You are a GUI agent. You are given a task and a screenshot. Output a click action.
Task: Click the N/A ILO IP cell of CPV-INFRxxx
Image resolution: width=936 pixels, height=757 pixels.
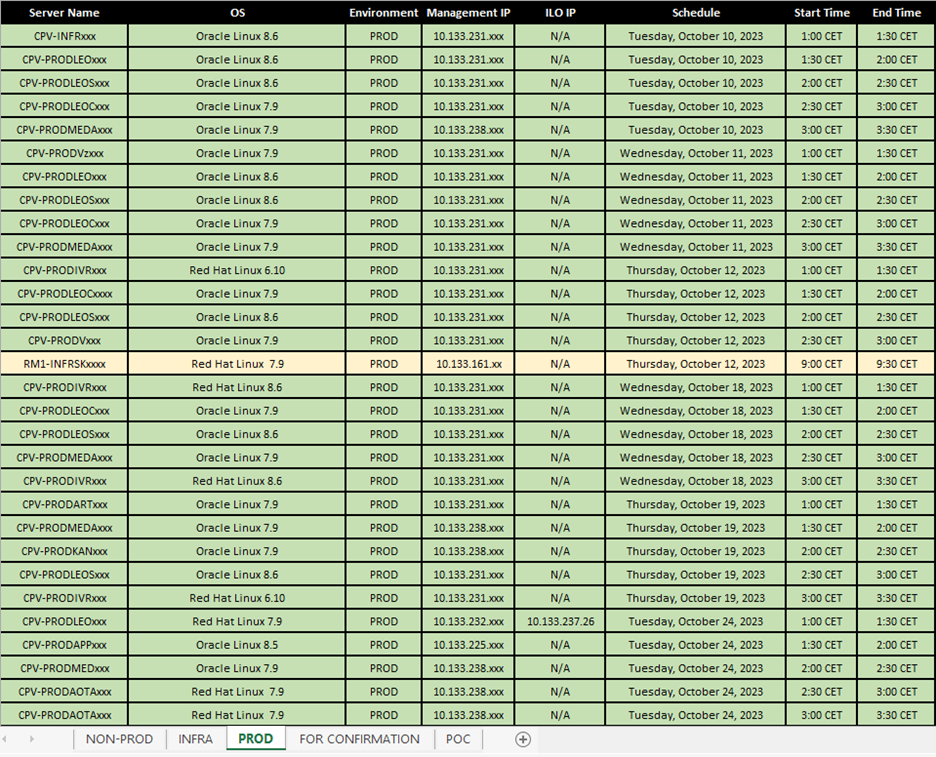(x=560, y=36)
